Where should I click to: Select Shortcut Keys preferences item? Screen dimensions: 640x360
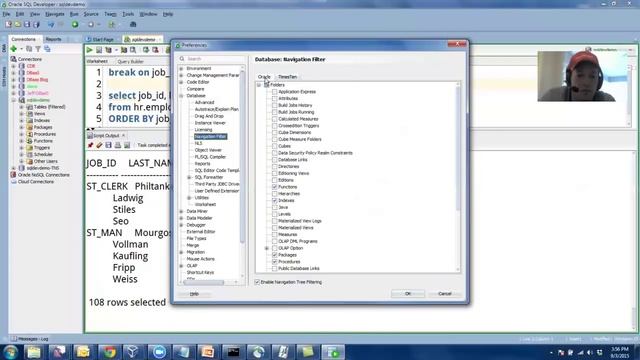(x=200, y=272)
